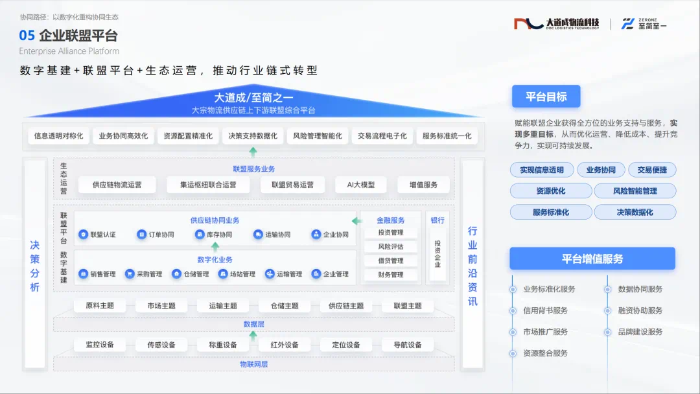The height and width of the screenshot is (394, 700).
Task: Click the 风险评估 finance box
Action: [391, 246]
